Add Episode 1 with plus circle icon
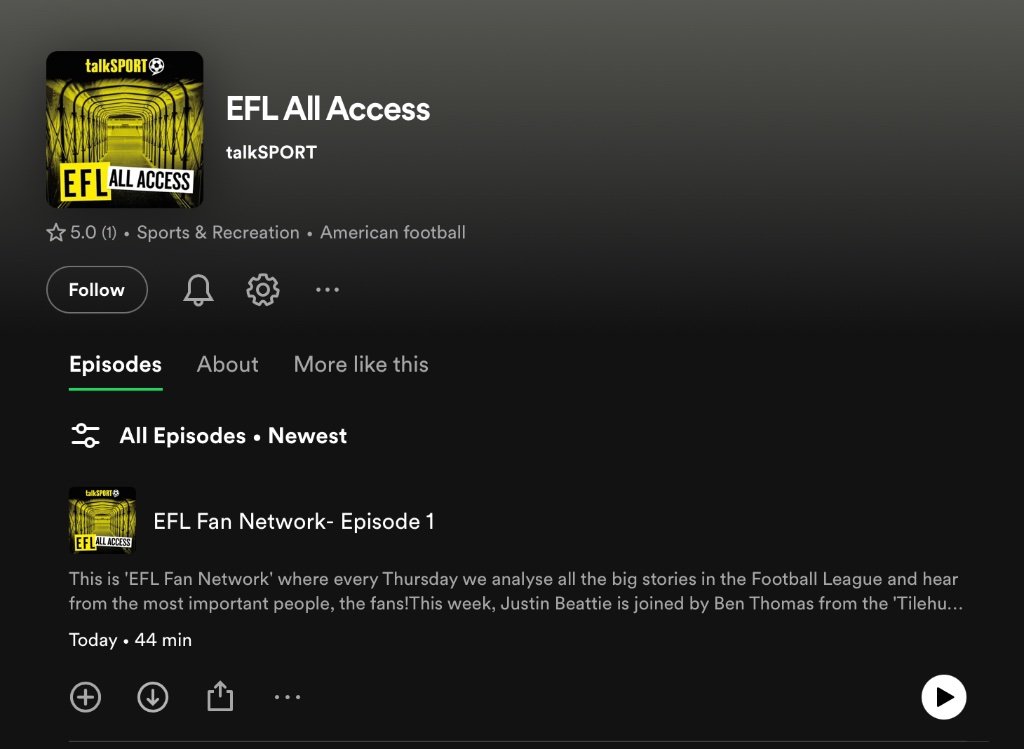1024x749 pixels. pos(86,697)
